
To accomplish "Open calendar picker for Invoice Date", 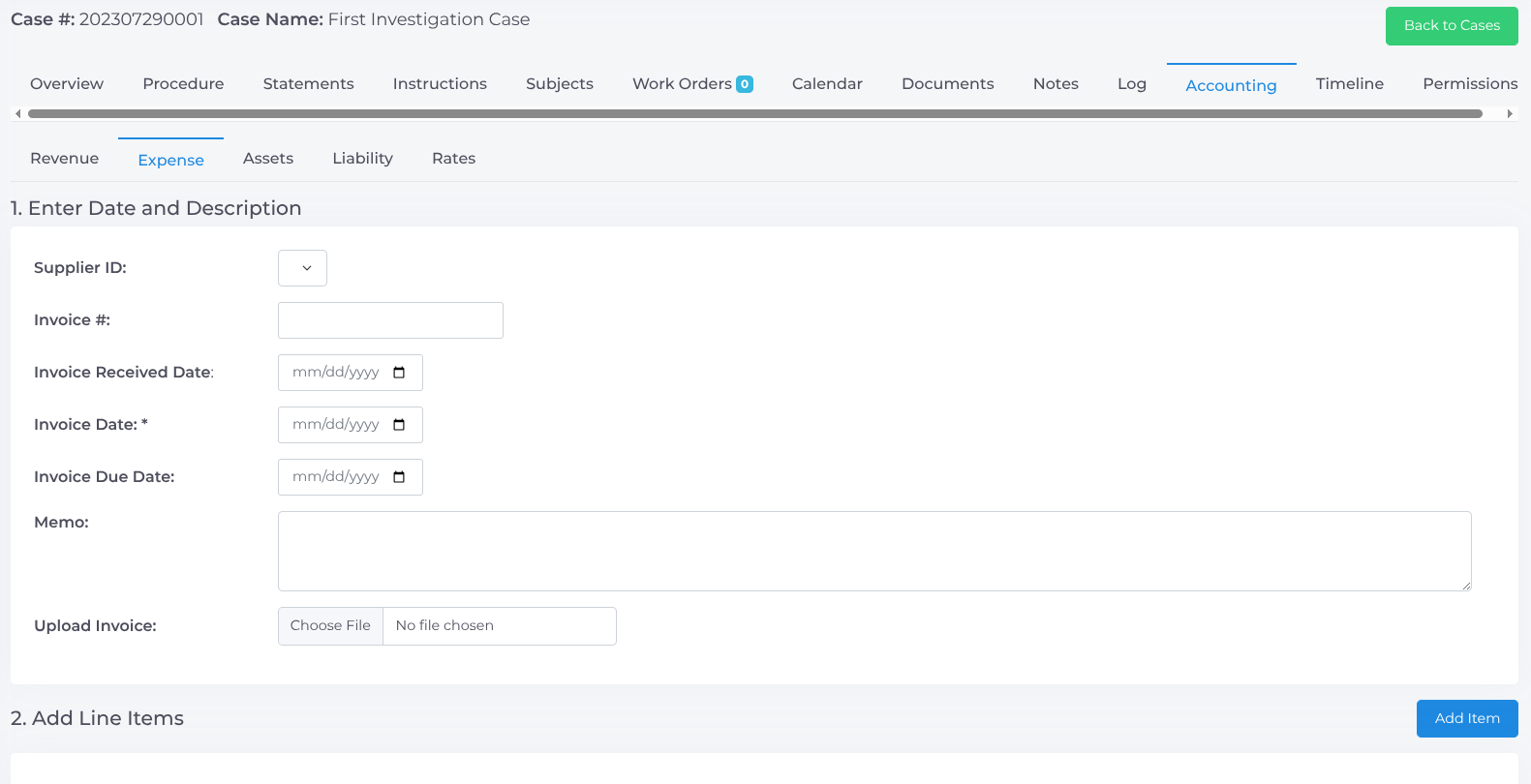I will tap(399, 425).
